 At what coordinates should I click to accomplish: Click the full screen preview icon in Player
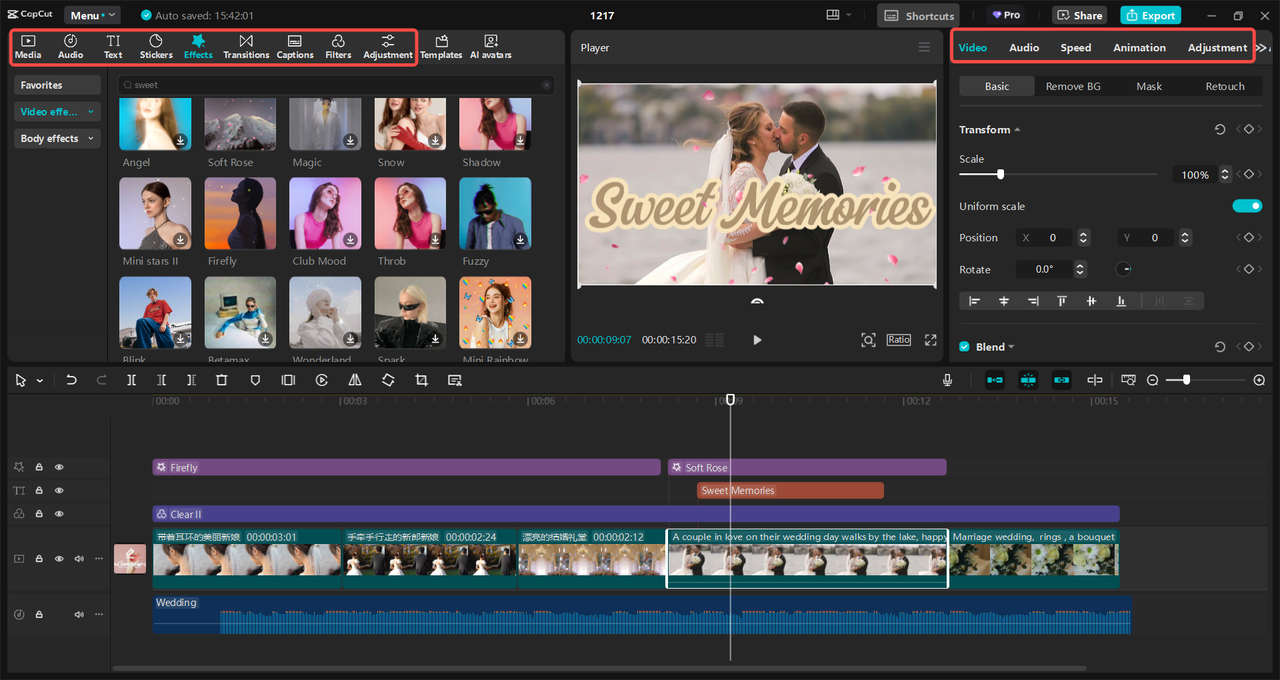[x=930, y=340]
